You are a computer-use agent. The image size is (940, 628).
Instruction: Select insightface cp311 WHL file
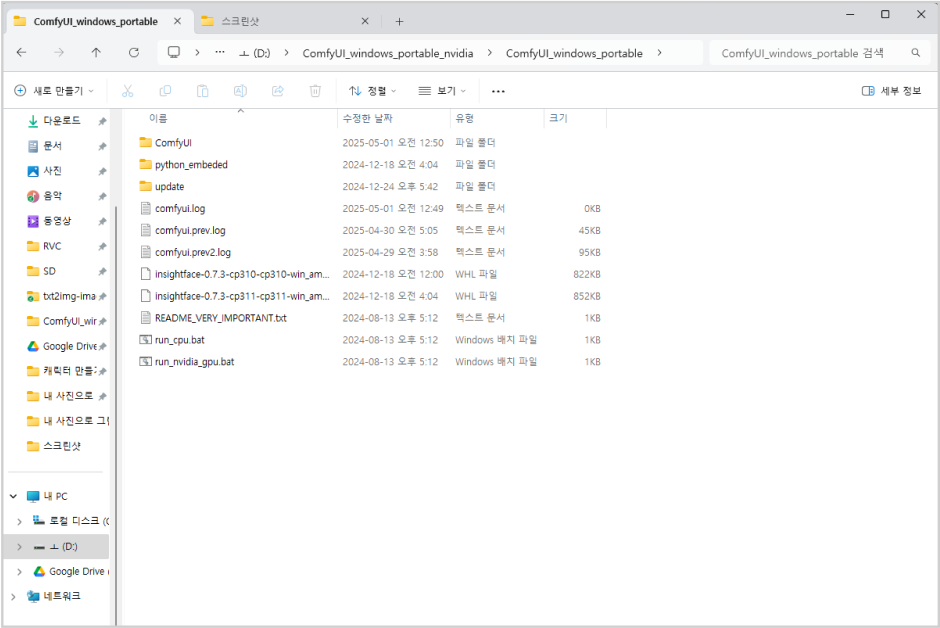[234, 296]
